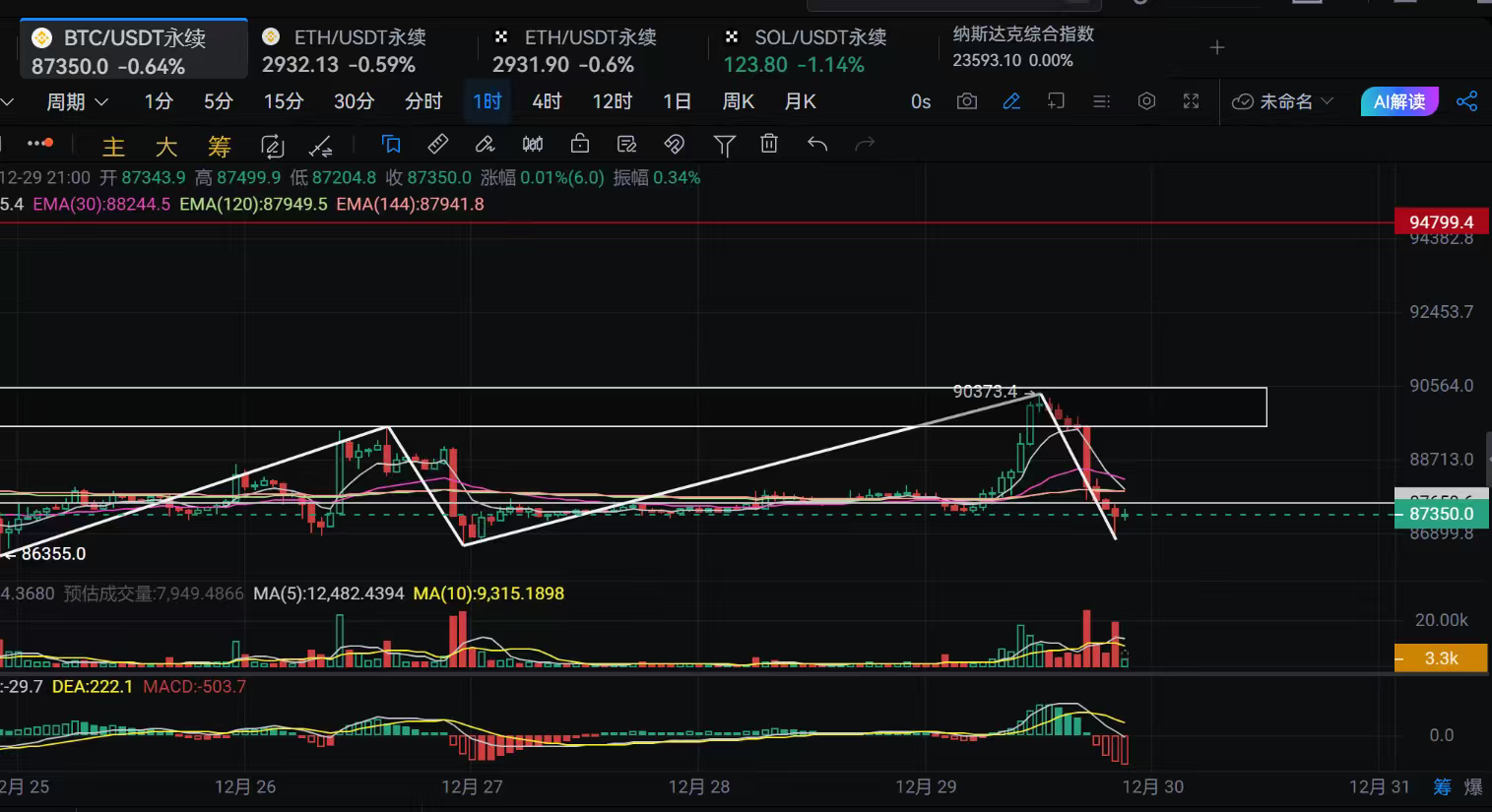The height and width of the screenshot is (812, 1492).
Task: Open the three-dots more tools menu
Action: click(39, 144)
